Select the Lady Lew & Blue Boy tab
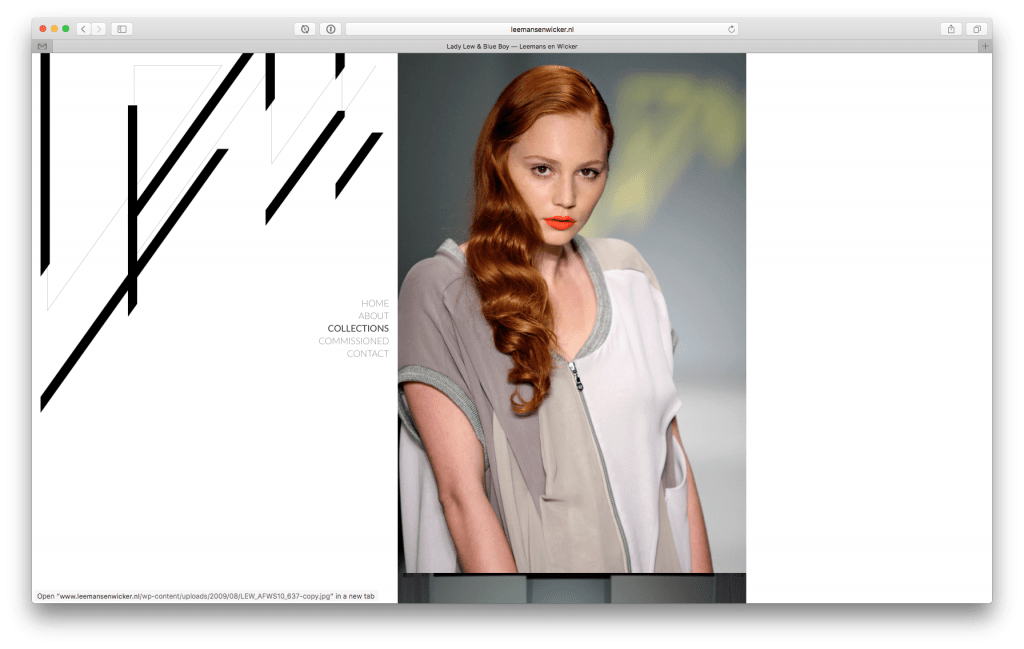 click(x=511, y=46)
